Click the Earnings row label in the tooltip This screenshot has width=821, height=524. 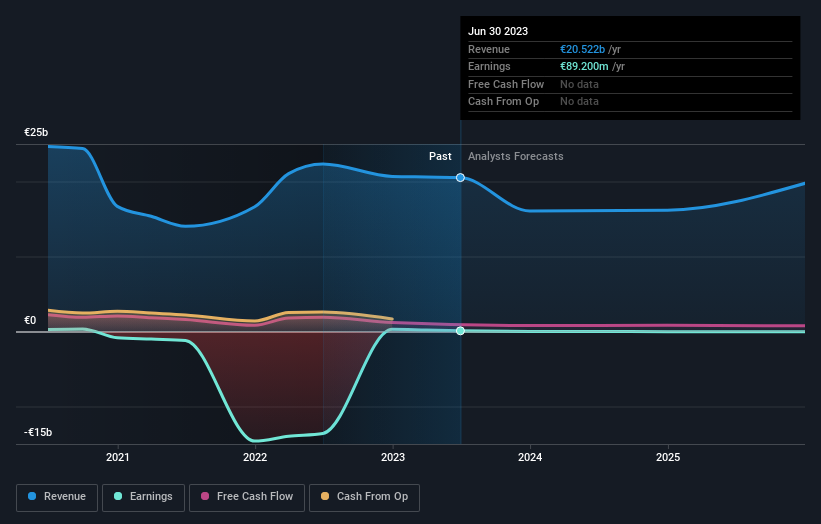(x=489, y=66)
